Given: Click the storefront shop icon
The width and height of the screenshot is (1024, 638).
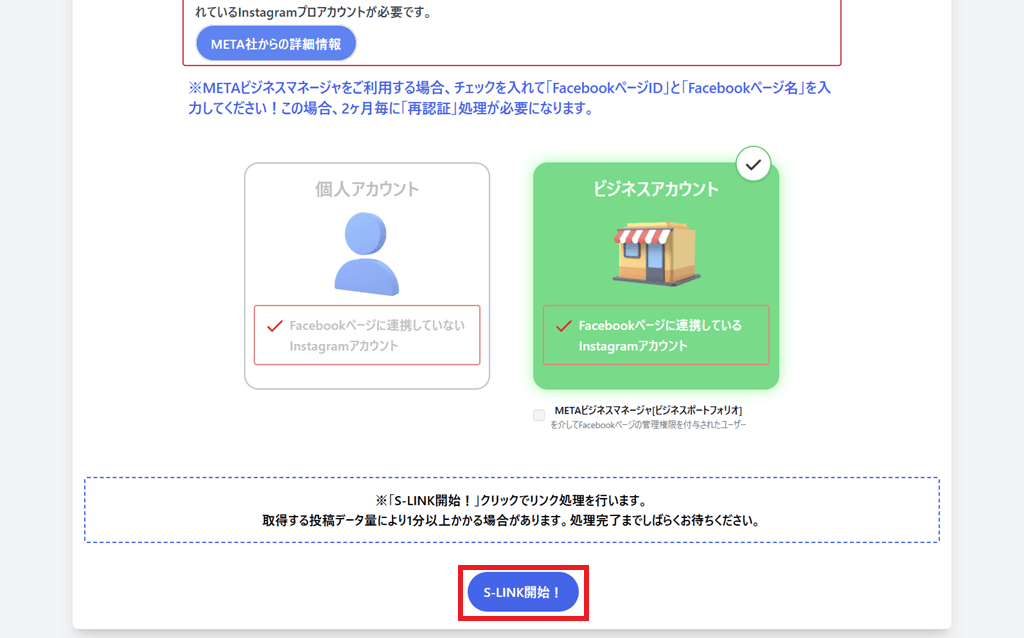Looking at the screenshot, I should [655, 254].
